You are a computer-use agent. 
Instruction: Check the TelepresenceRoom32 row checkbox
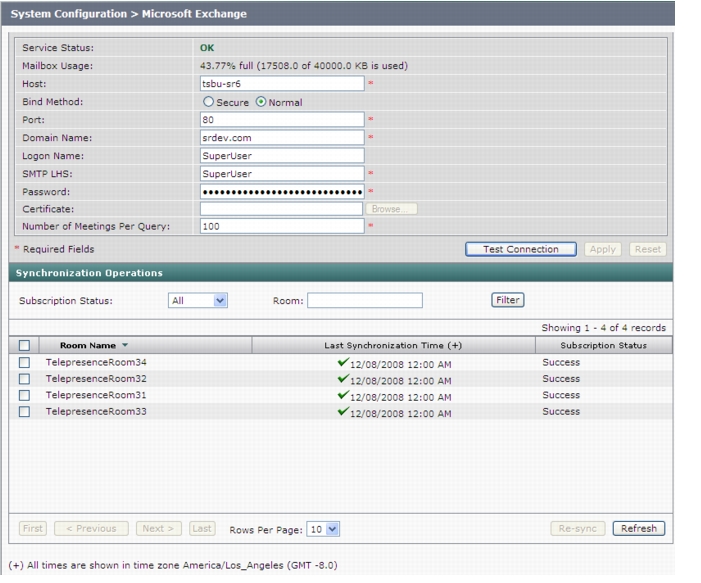[x=25, y=379]
